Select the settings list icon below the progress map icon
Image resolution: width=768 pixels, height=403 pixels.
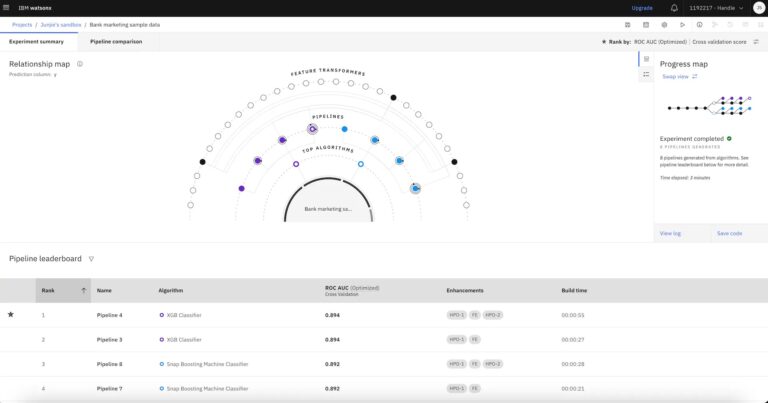pos(646,74)
